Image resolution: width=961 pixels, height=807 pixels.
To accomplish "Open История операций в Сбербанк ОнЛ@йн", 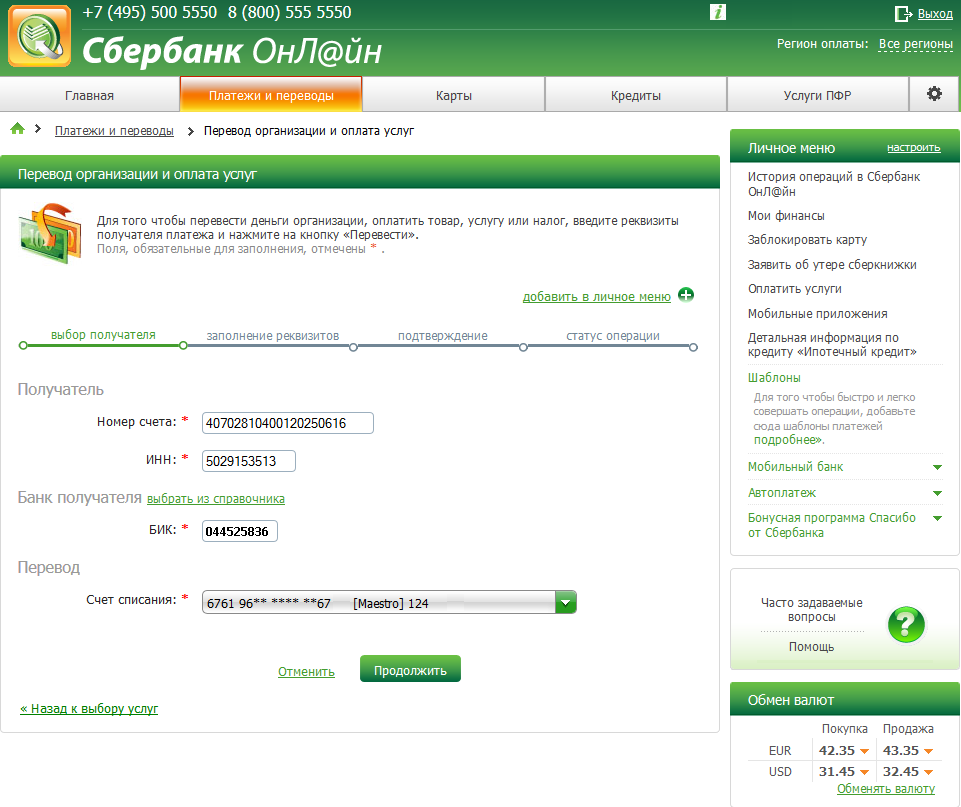I will click(x=834, y=184).
